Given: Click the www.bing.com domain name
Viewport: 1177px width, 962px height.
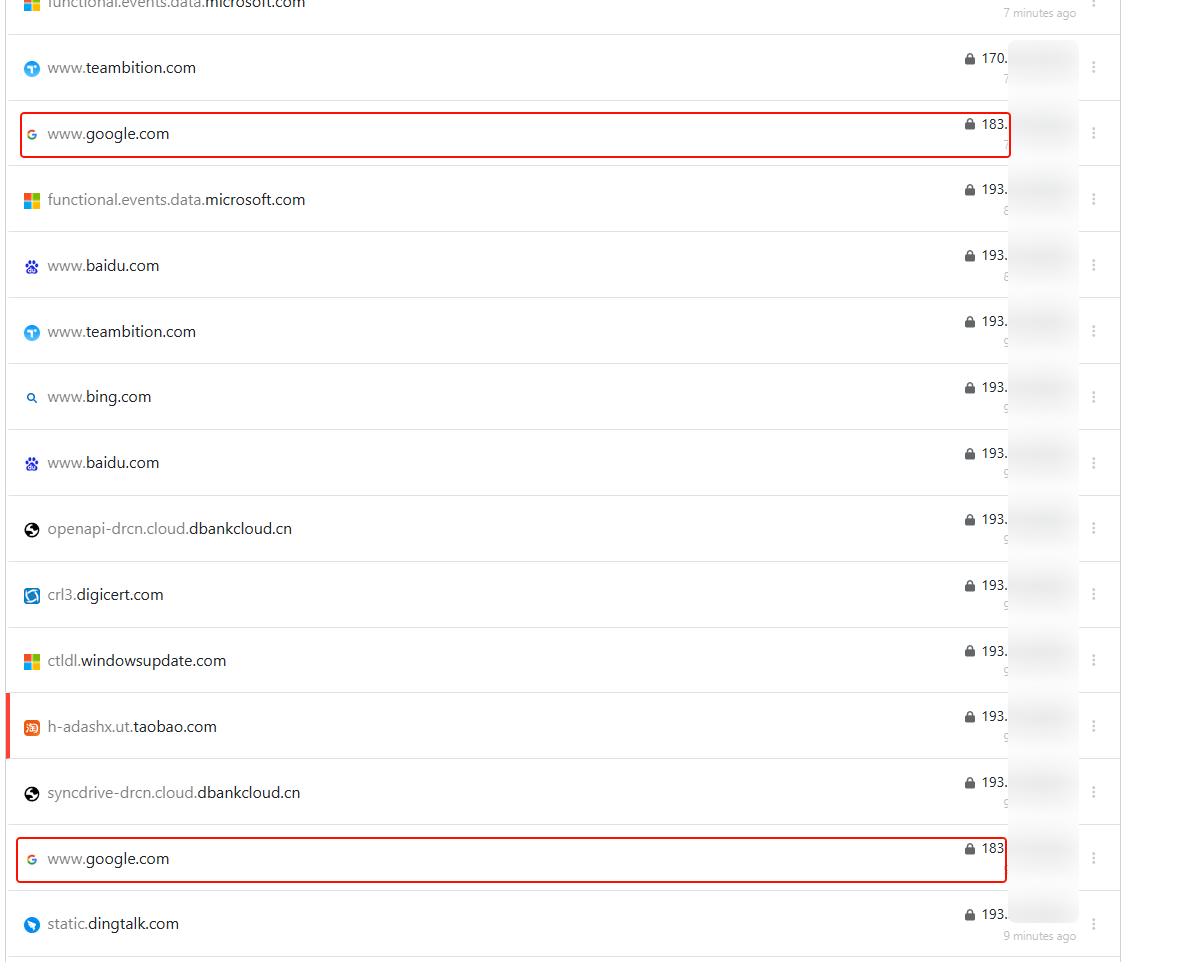Looking at the screenshot, I should tap(100, 397).
